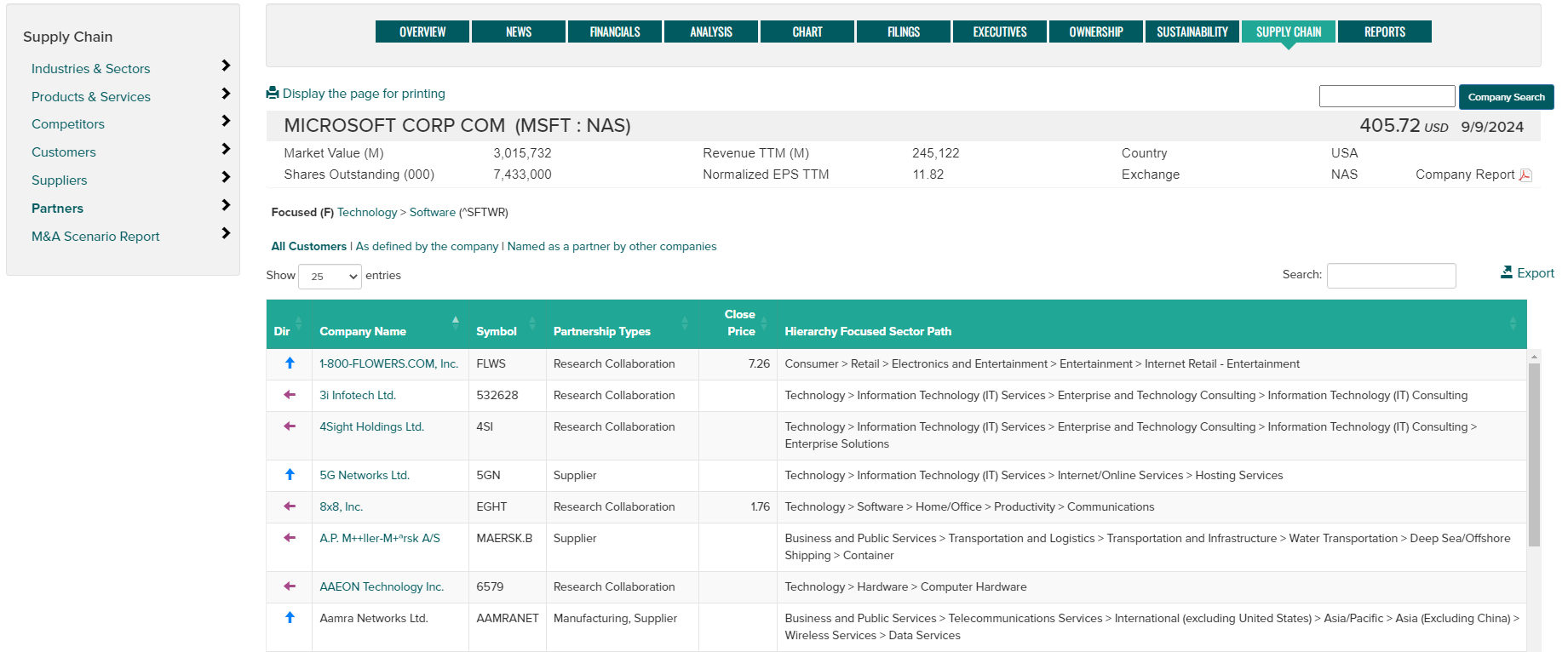Open AAEON Technology Inc. company link
Image resolution: width=1568 pixels, height=652 pixels.
[382, 586]
